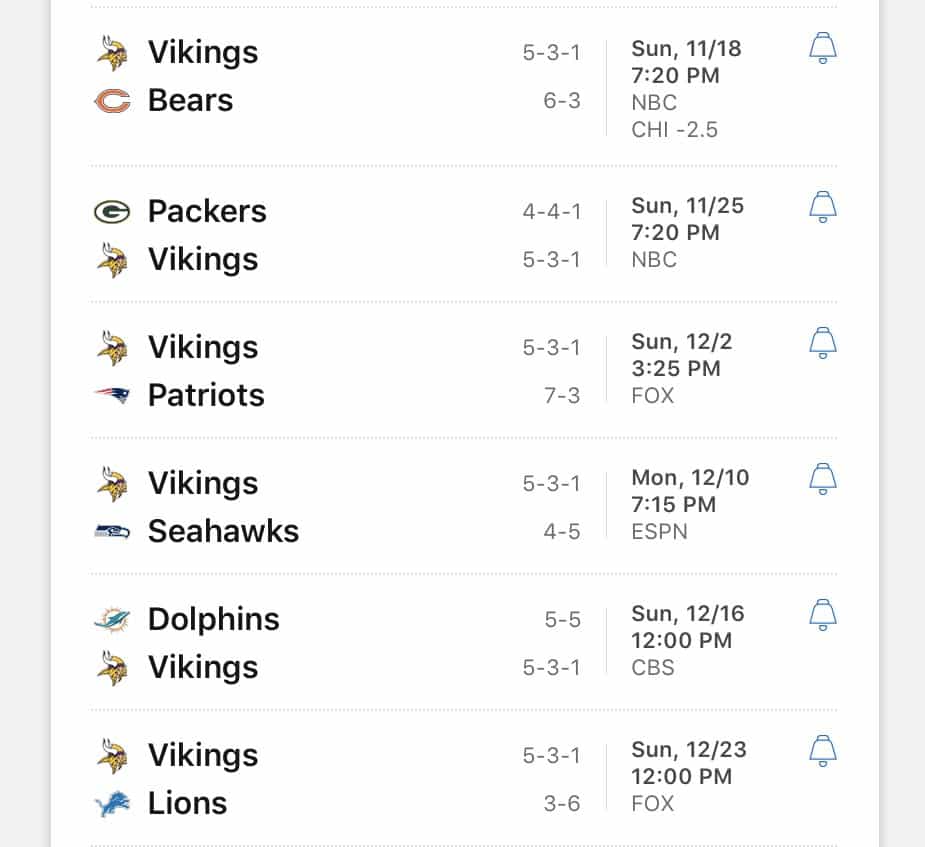Toggle alert bell for Vikings vs Patriots game
Viewport: 925px width, 847px height.
pyautogui.click(x=822, y=343)
